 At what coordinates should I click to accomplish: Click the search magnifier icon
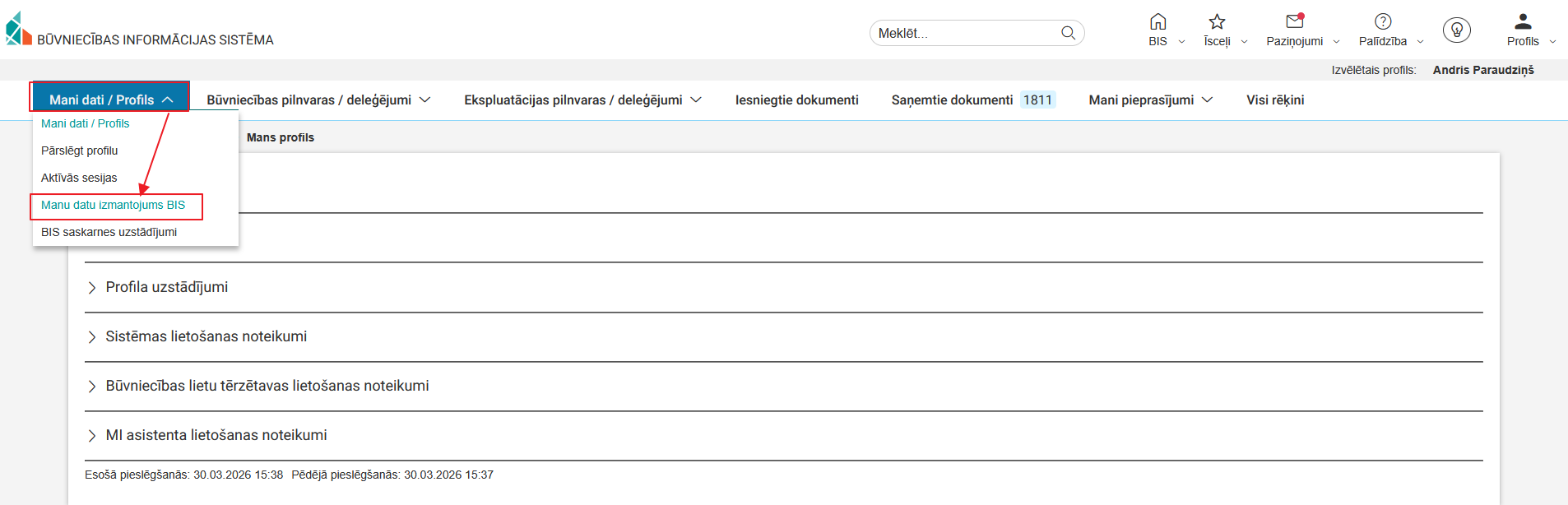point(1068,33)
